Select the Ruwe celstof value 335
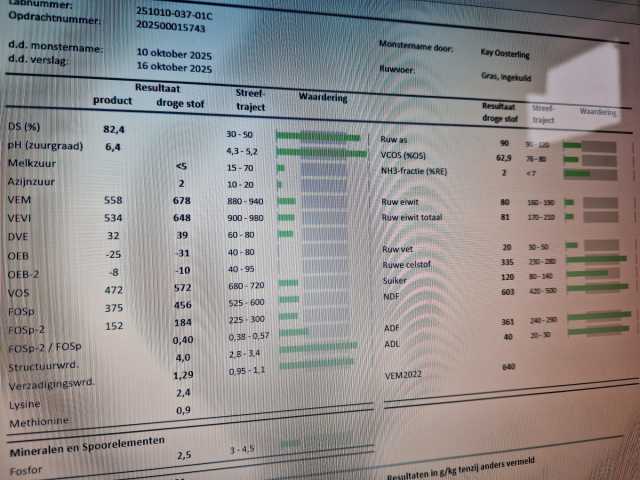The width and height of the screenshot is (640, 480). (507, 262)
